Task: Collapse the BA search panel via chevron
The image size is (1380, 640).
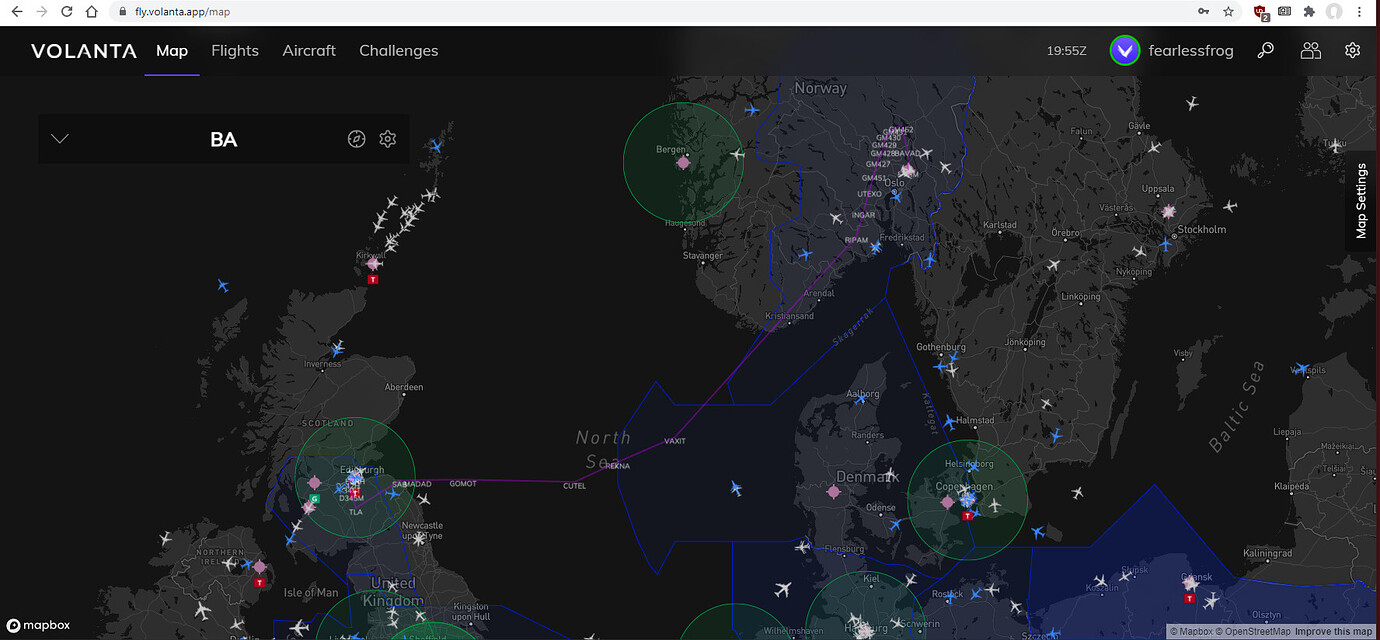Action: tap(59, 139)
